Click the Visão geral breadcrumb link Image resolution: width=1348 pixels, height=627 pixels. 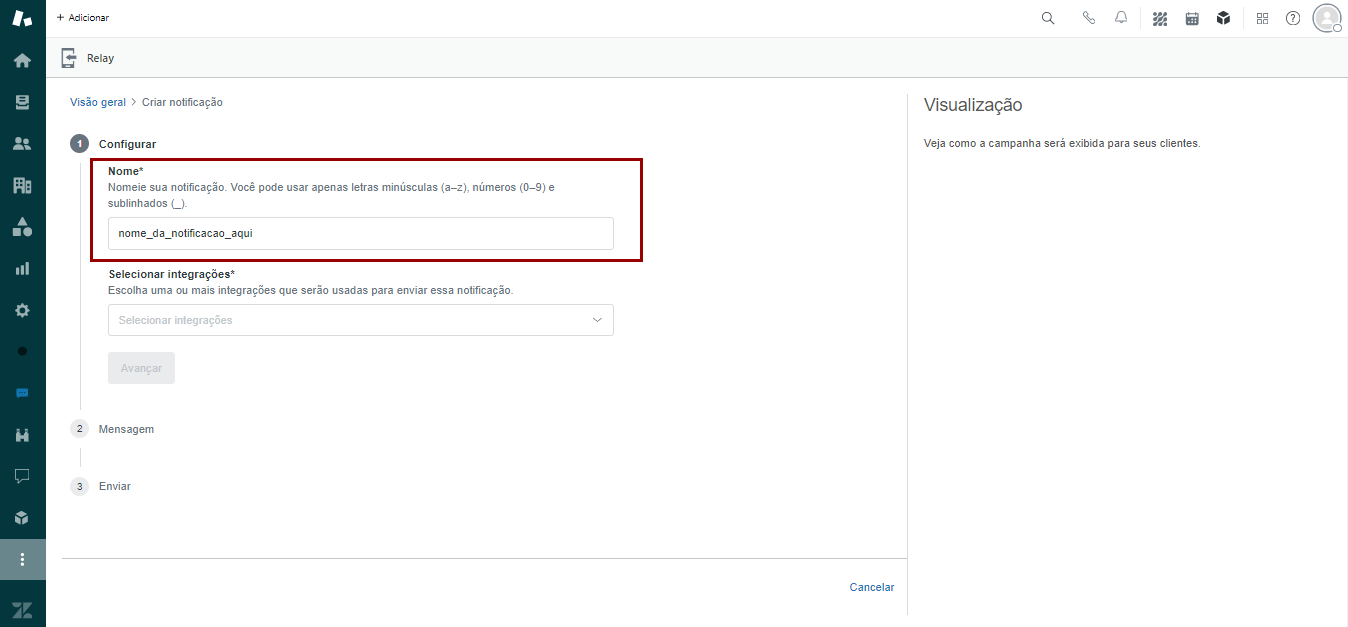(x=98, y=102)
